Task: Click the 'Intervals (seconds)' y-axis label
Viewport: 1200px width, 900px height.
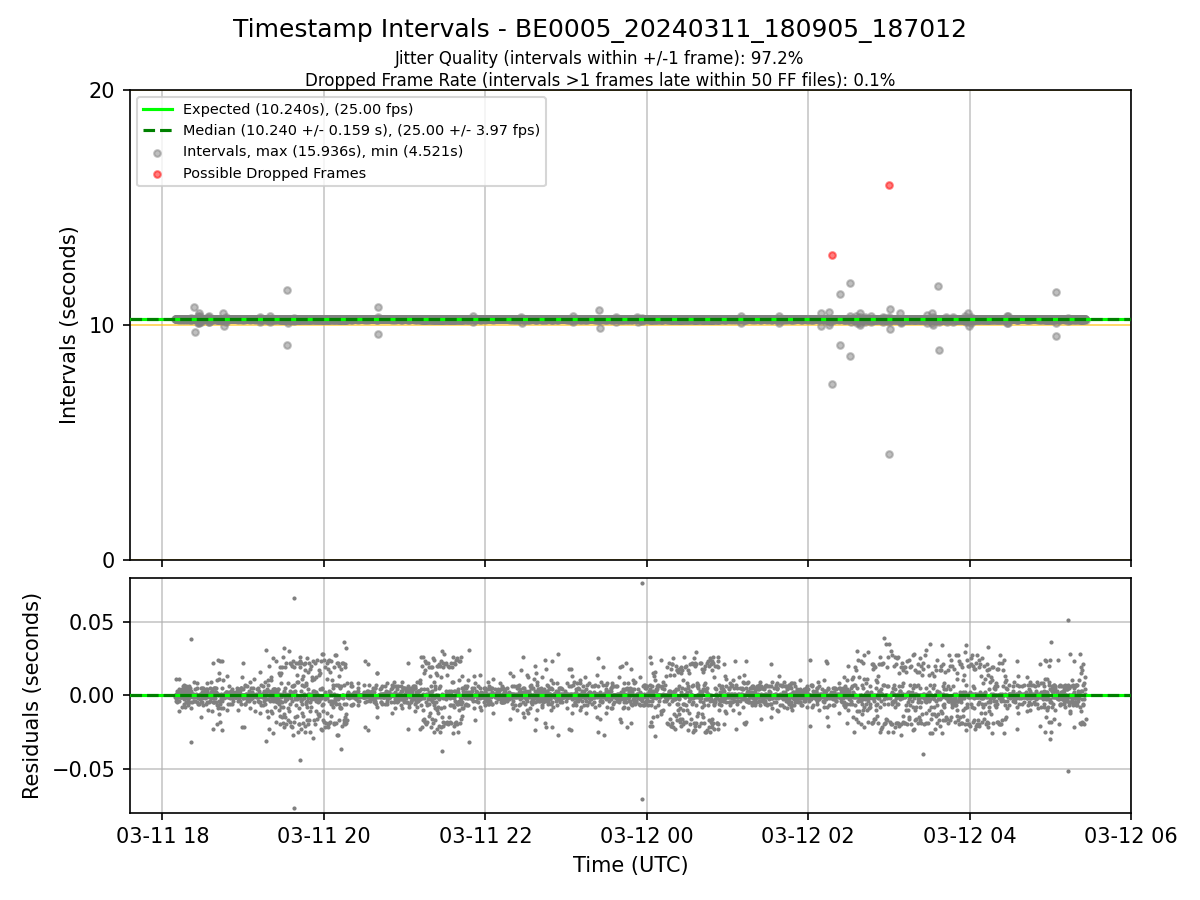Action: (x=69, y=325)
